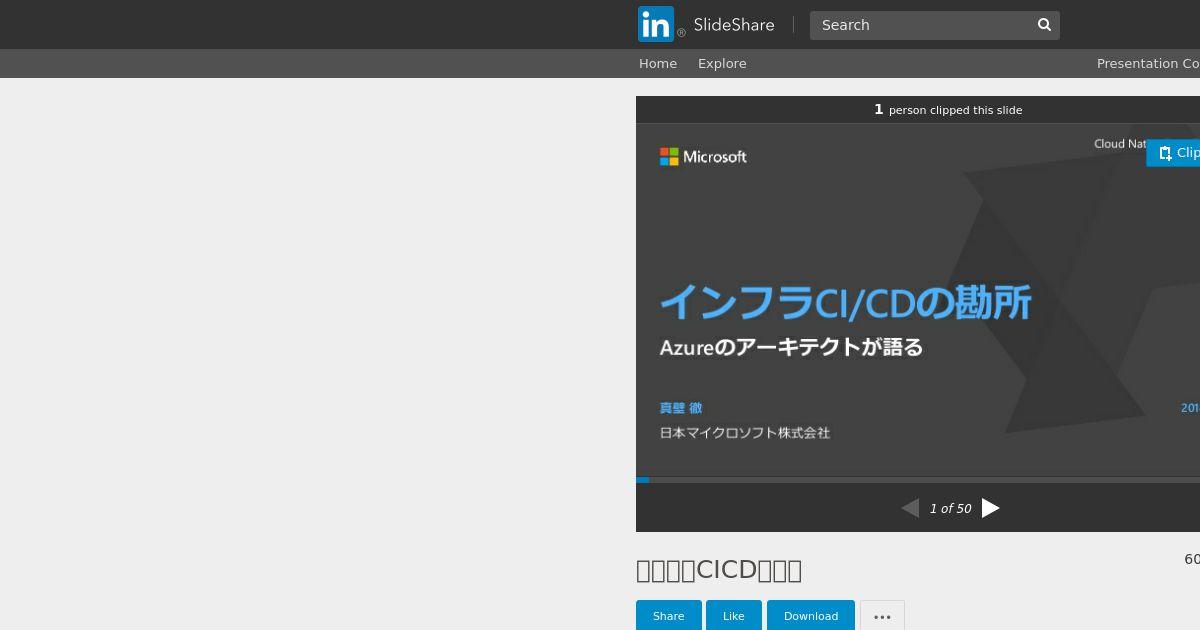Click the slide preview image
This screenshot has height=630, width=1200.
pyautogui.click(x=918, y=300)
